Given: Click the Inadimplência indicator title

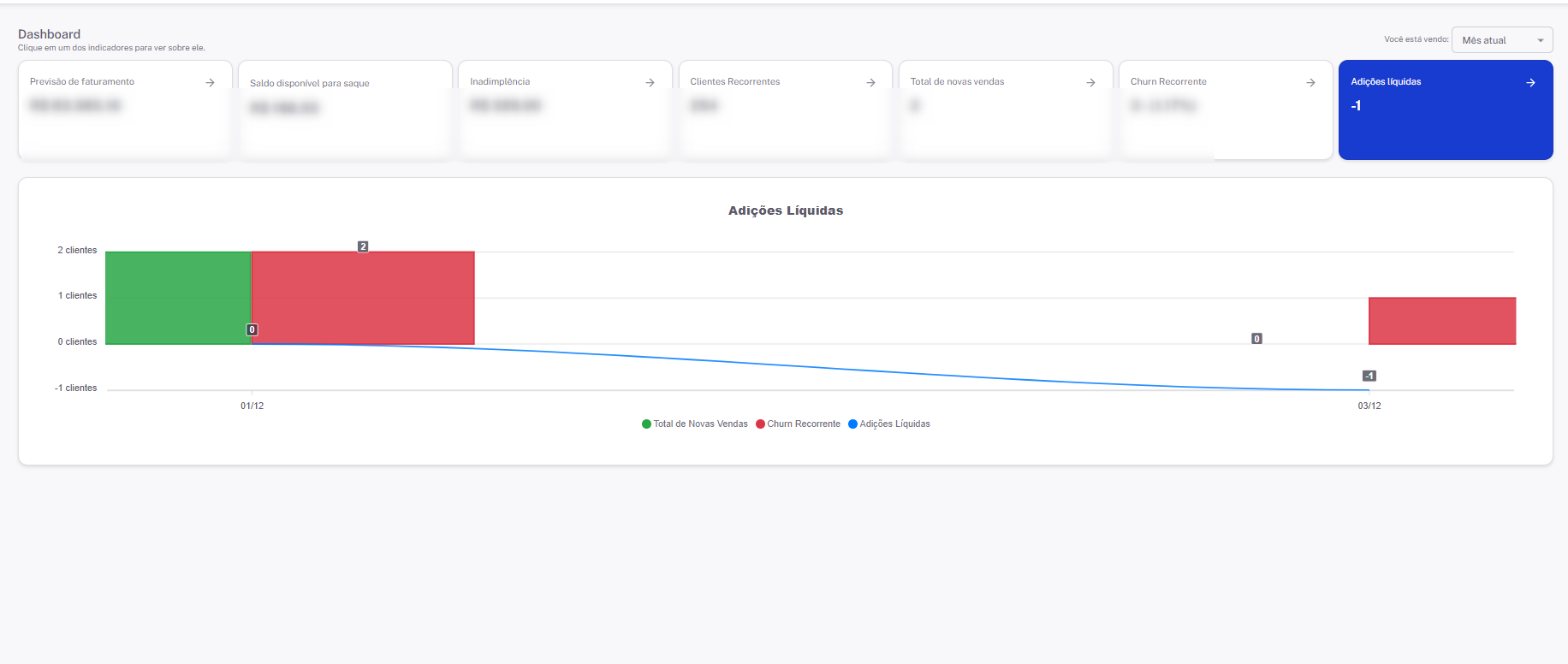Looking at the screenshot, I should [500, 82].
